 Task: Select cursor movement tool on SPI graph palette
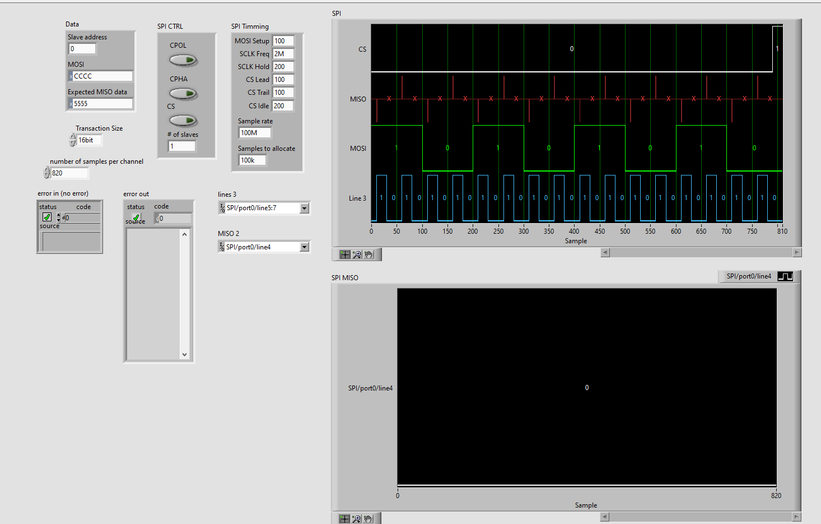345,254
